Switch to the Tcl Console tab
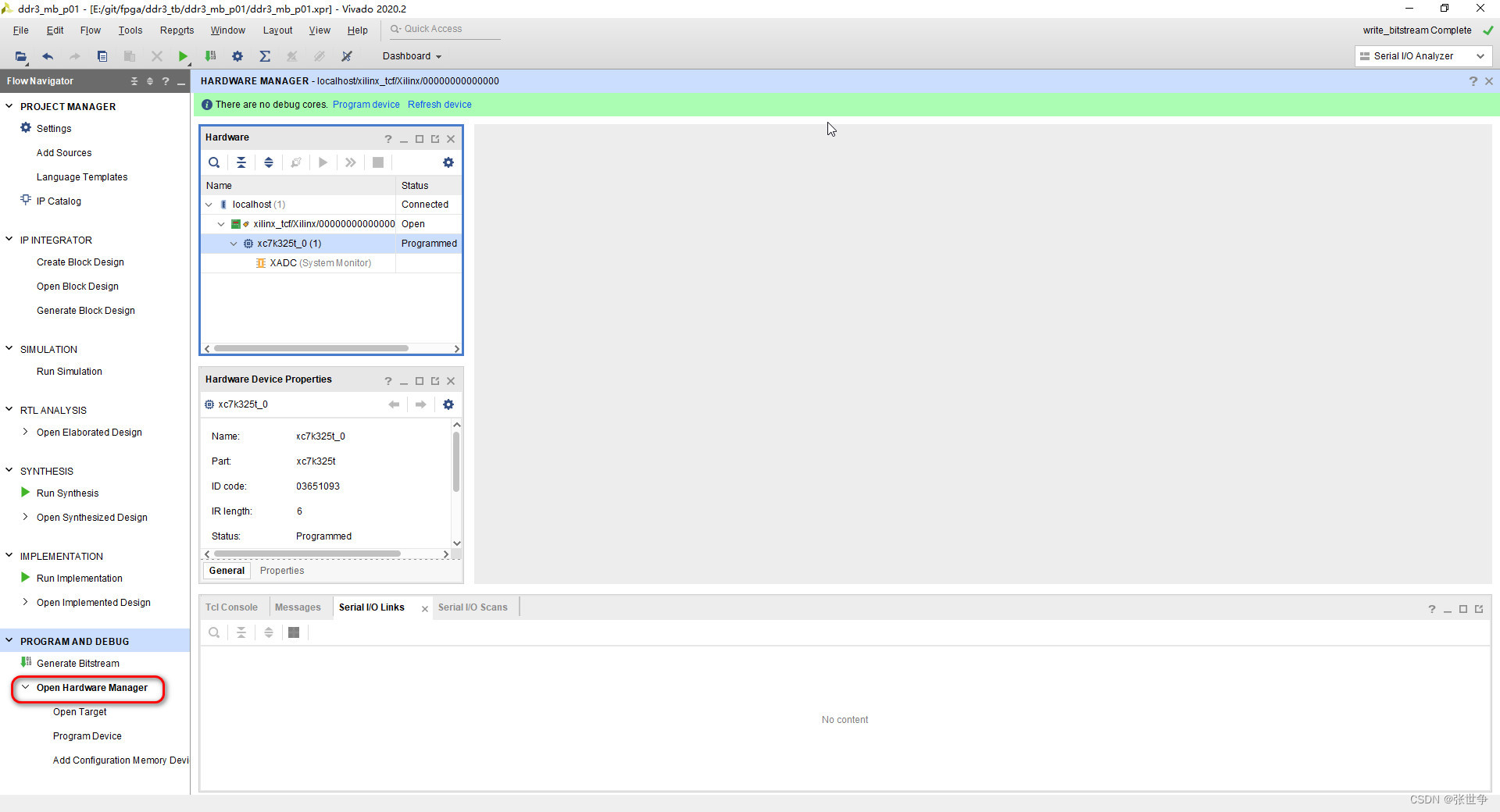 tap(231, 607)
